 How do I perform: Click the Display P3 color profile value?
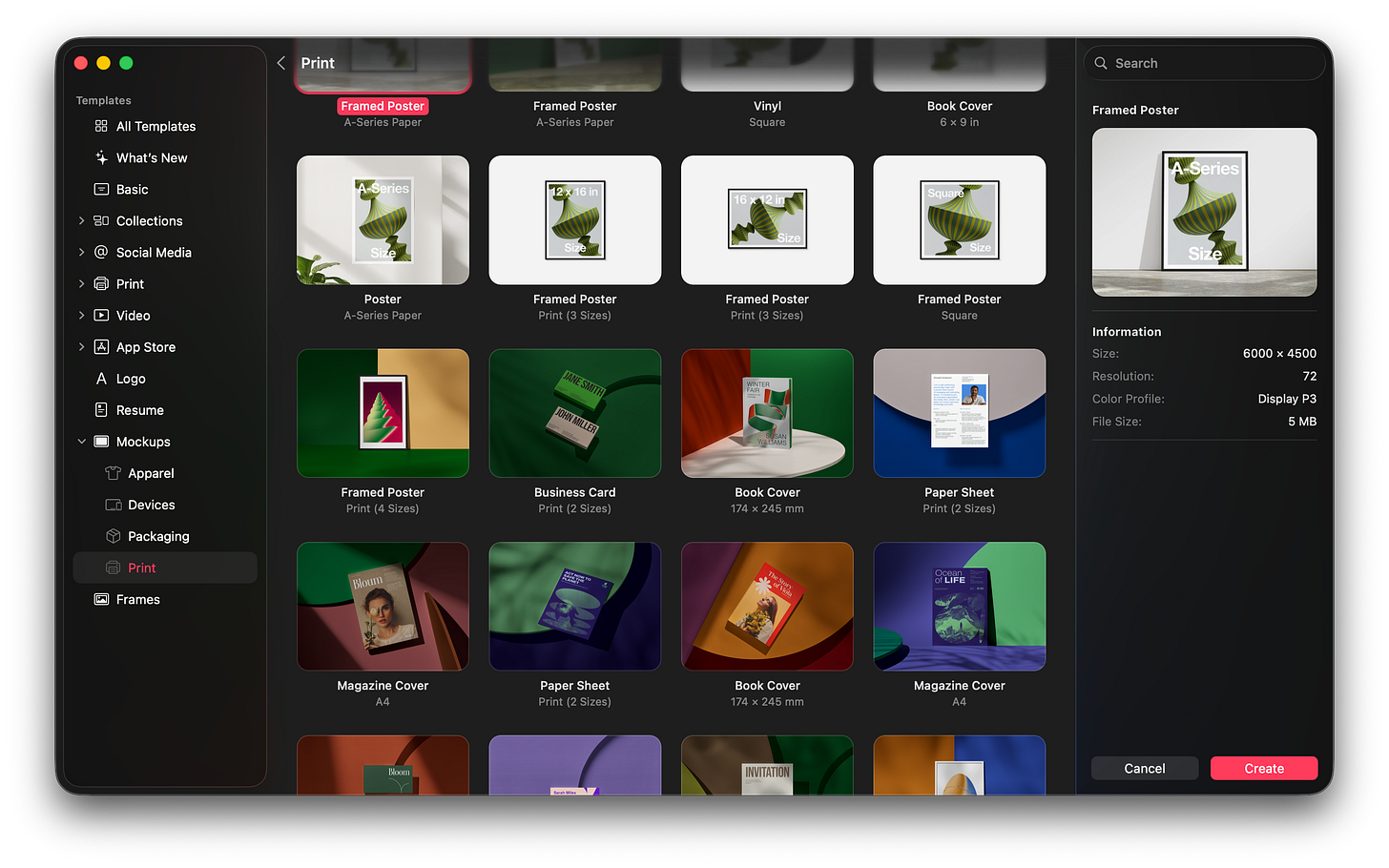coord(1287,399)
